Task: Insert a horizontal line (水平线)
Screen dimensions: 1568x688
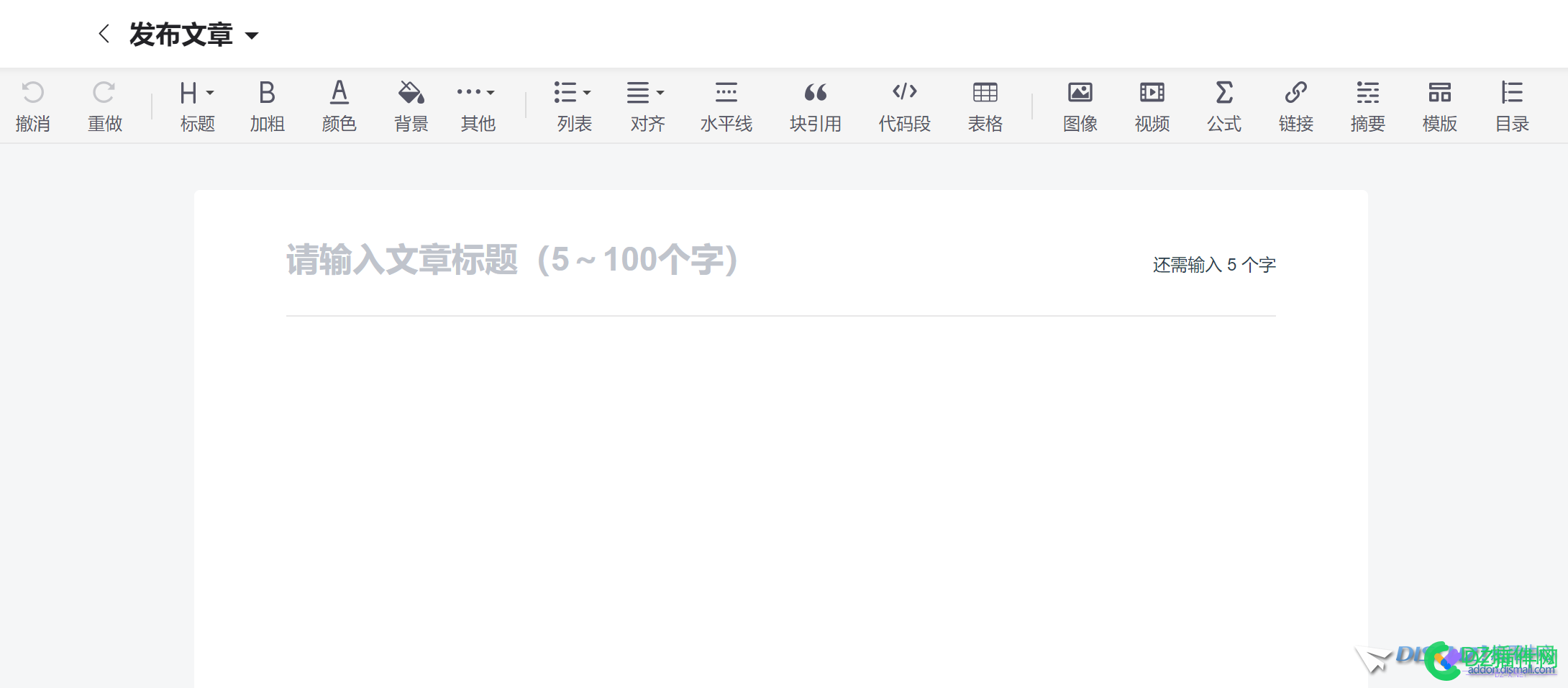Action: pyautogui.click(x=726, y=104)
